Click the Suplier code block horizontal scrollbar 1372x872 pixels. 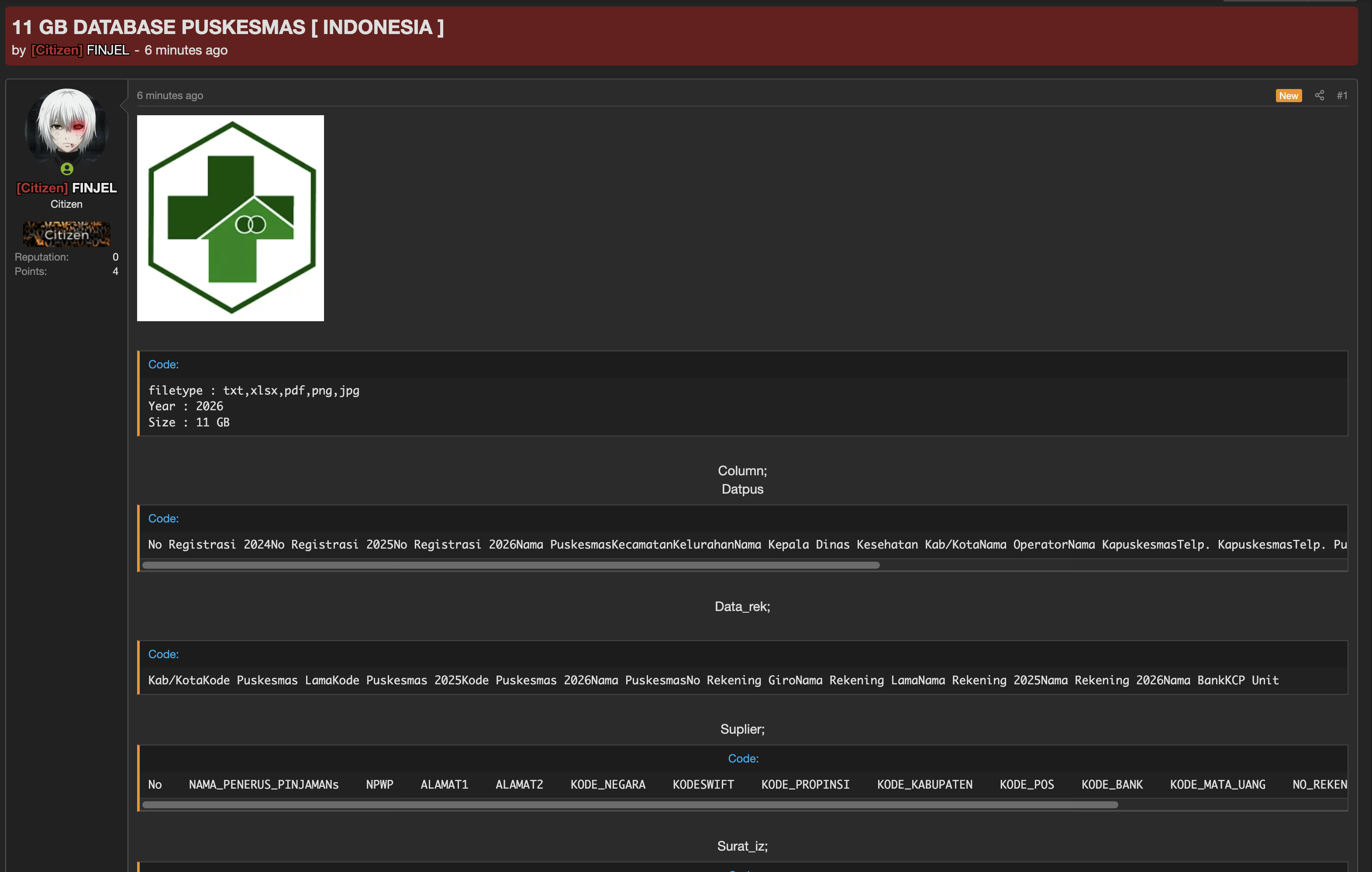630,805
